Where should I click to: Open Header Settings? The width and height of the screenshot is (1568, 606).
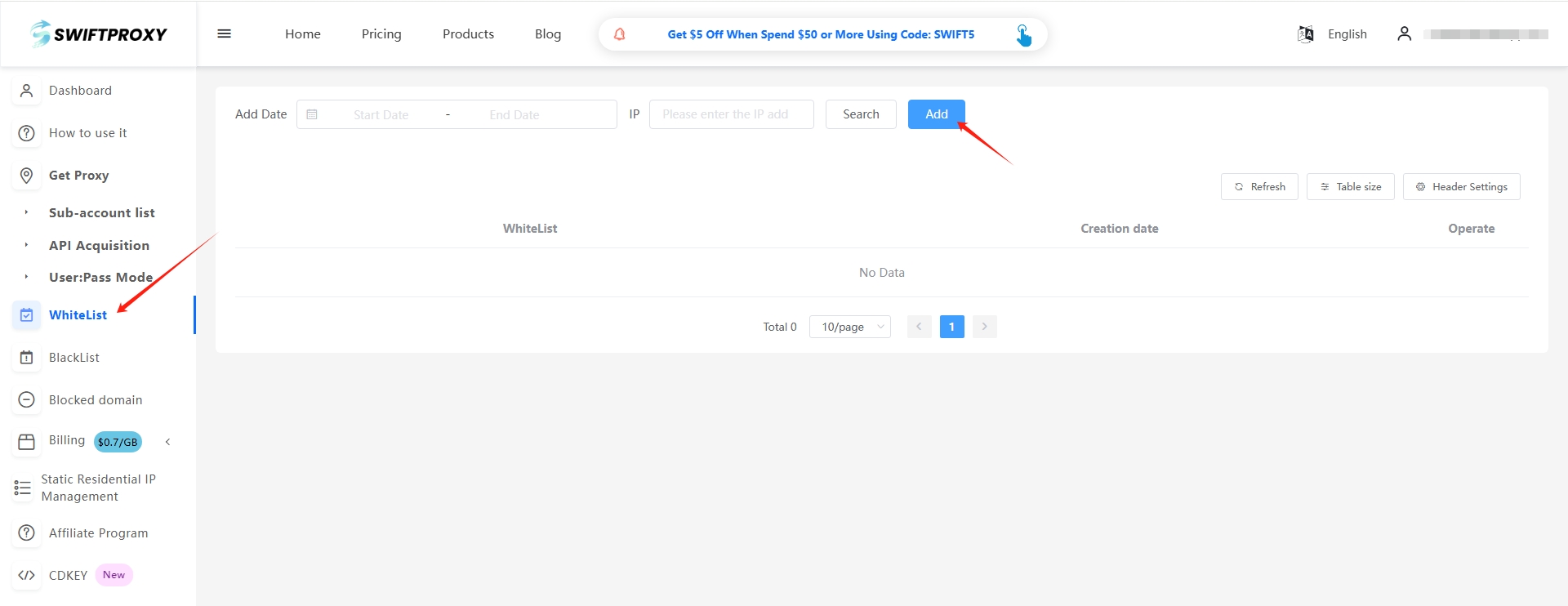point(1461,187)
